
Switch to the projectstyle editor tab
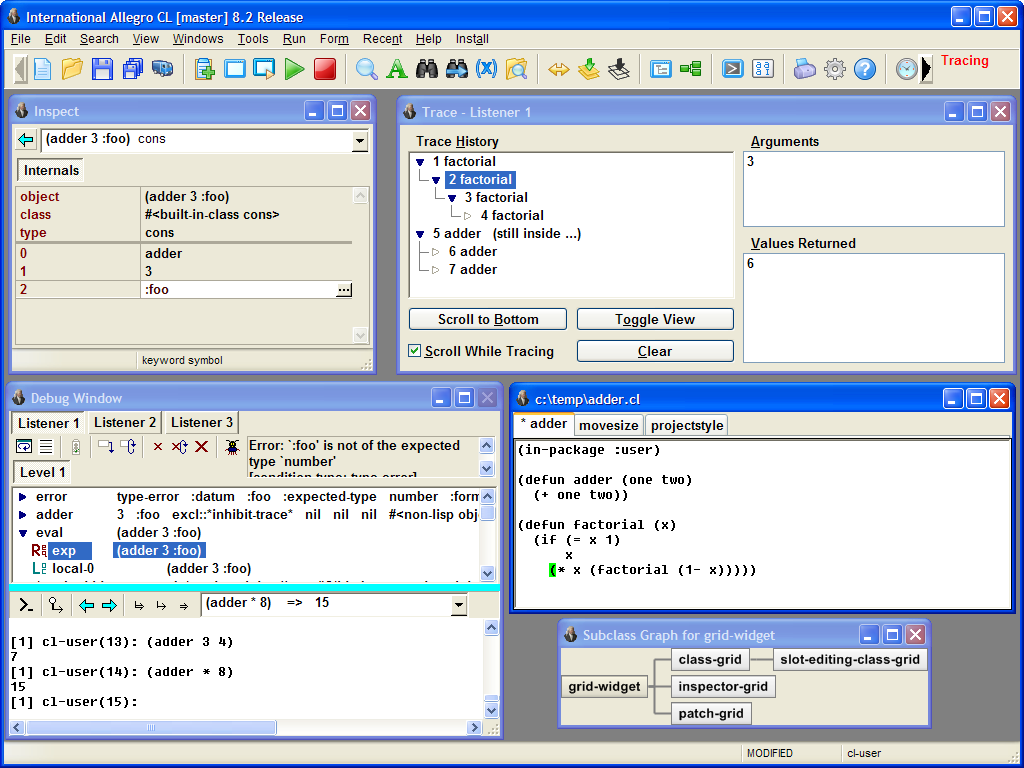[x=687, y=425]
